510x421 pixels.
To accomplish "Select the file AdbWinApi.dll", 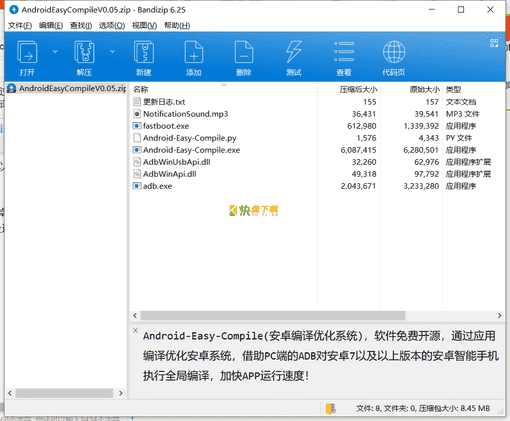I will (x=170, y=174).
